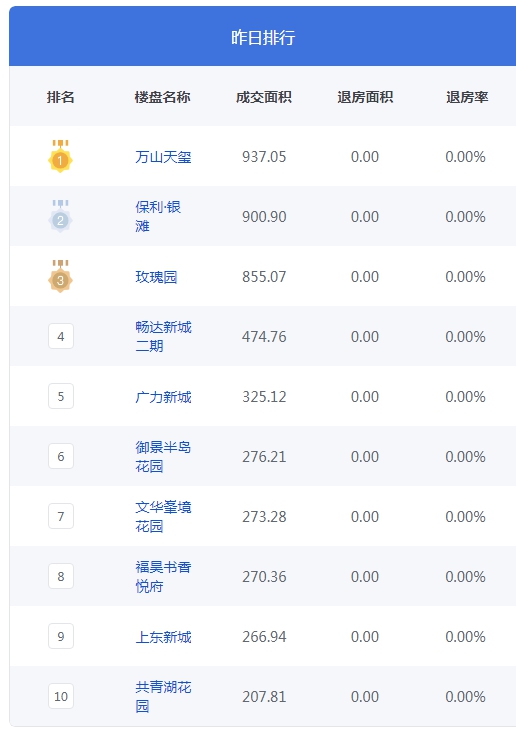Click the 昨日排行 header tab
The width and height of the screenshot is (516, 729).
(x=263, y=37)
